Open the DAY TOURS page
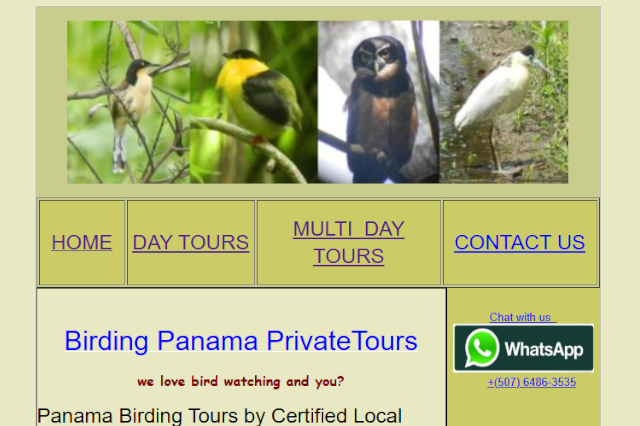The width and height of the screenshot is (640, 426). [x=191, y=242]
